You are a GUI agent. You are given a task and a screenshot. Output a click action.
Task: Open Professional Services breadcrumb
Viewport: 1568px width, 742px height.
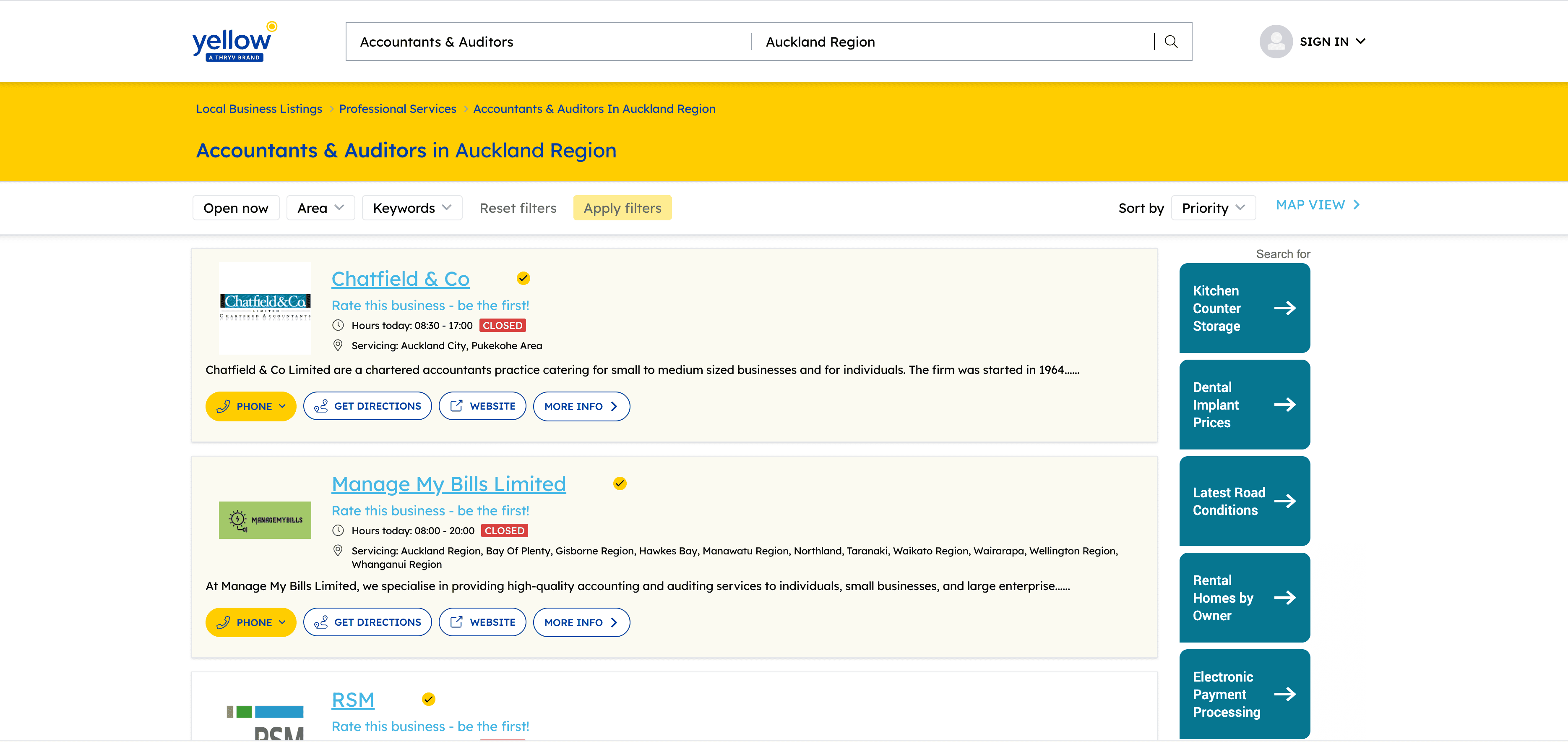[398, 109]
